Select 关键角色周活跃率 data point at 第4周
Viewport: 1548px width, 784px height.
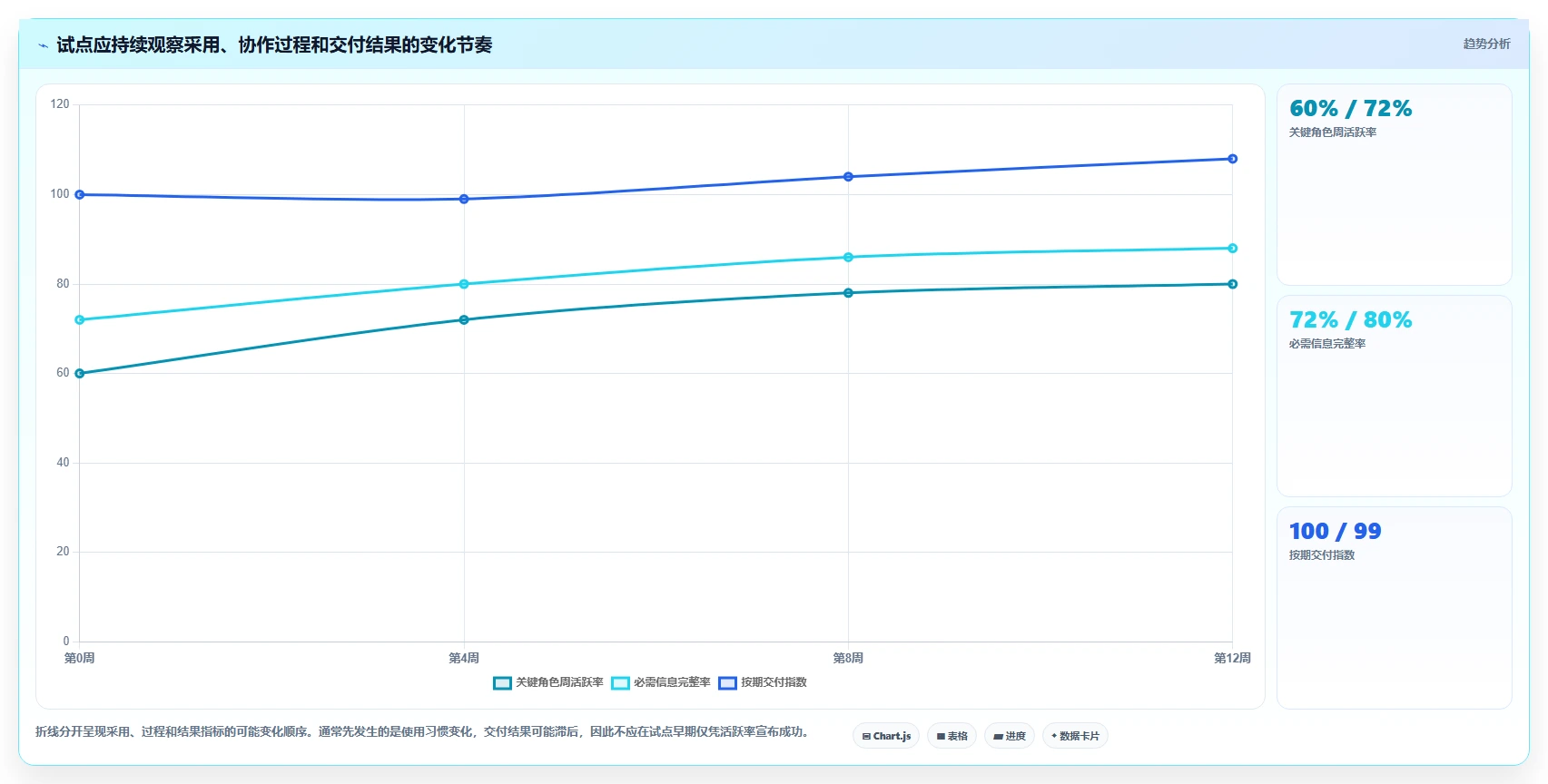pyautogui.click(x=464, y=320)
